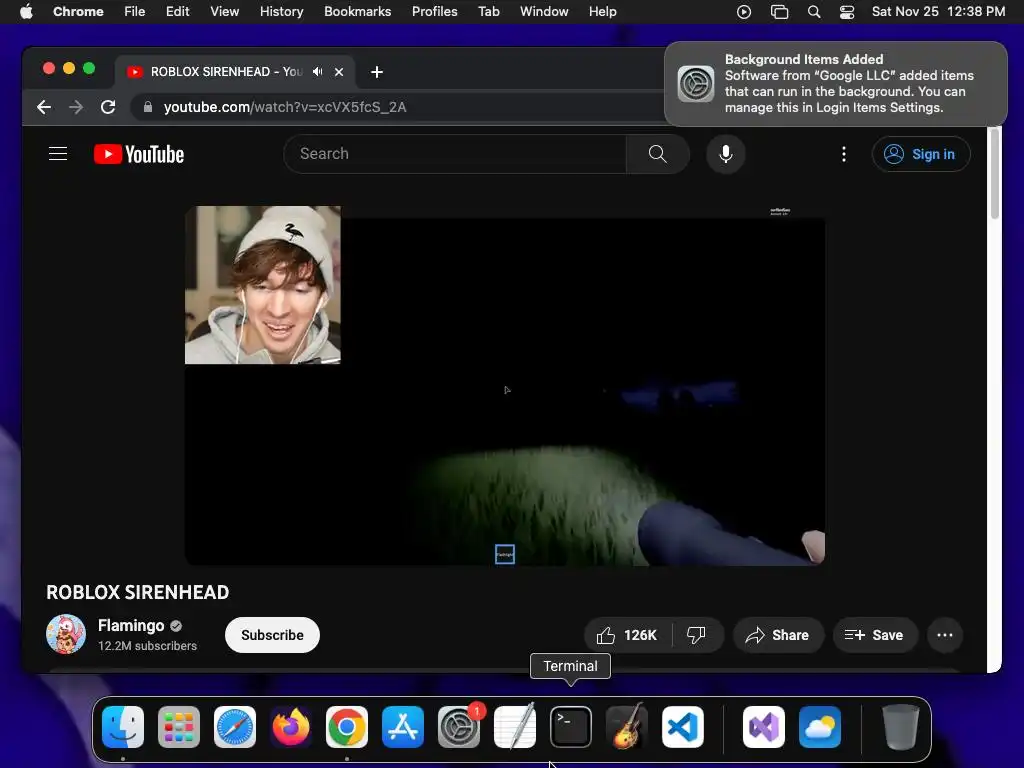Image resolution: width=1024 pixels, height=768 pixels.
Task: Launch Visual Studio Code from Dock
Action: (x=683, y=727)
